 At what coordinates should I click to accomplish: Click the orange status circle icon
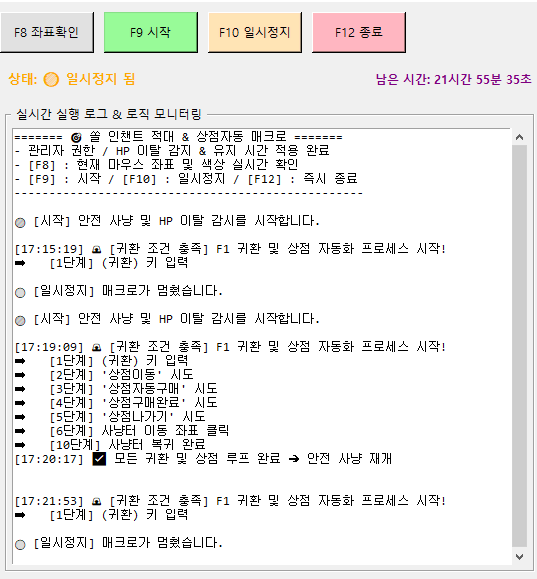tap(51, 79)
